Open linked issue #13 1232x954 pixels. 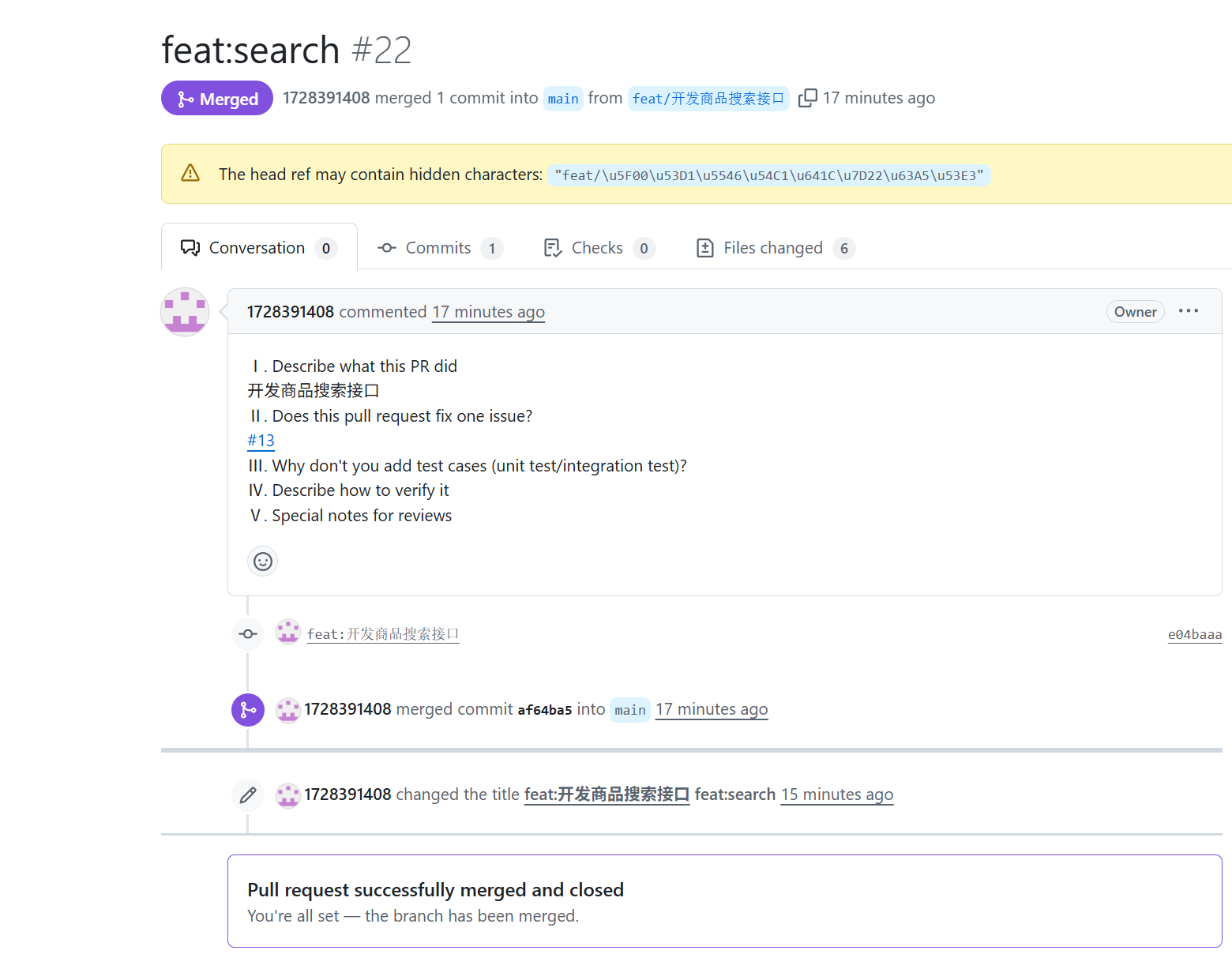[x=261, y=441]
